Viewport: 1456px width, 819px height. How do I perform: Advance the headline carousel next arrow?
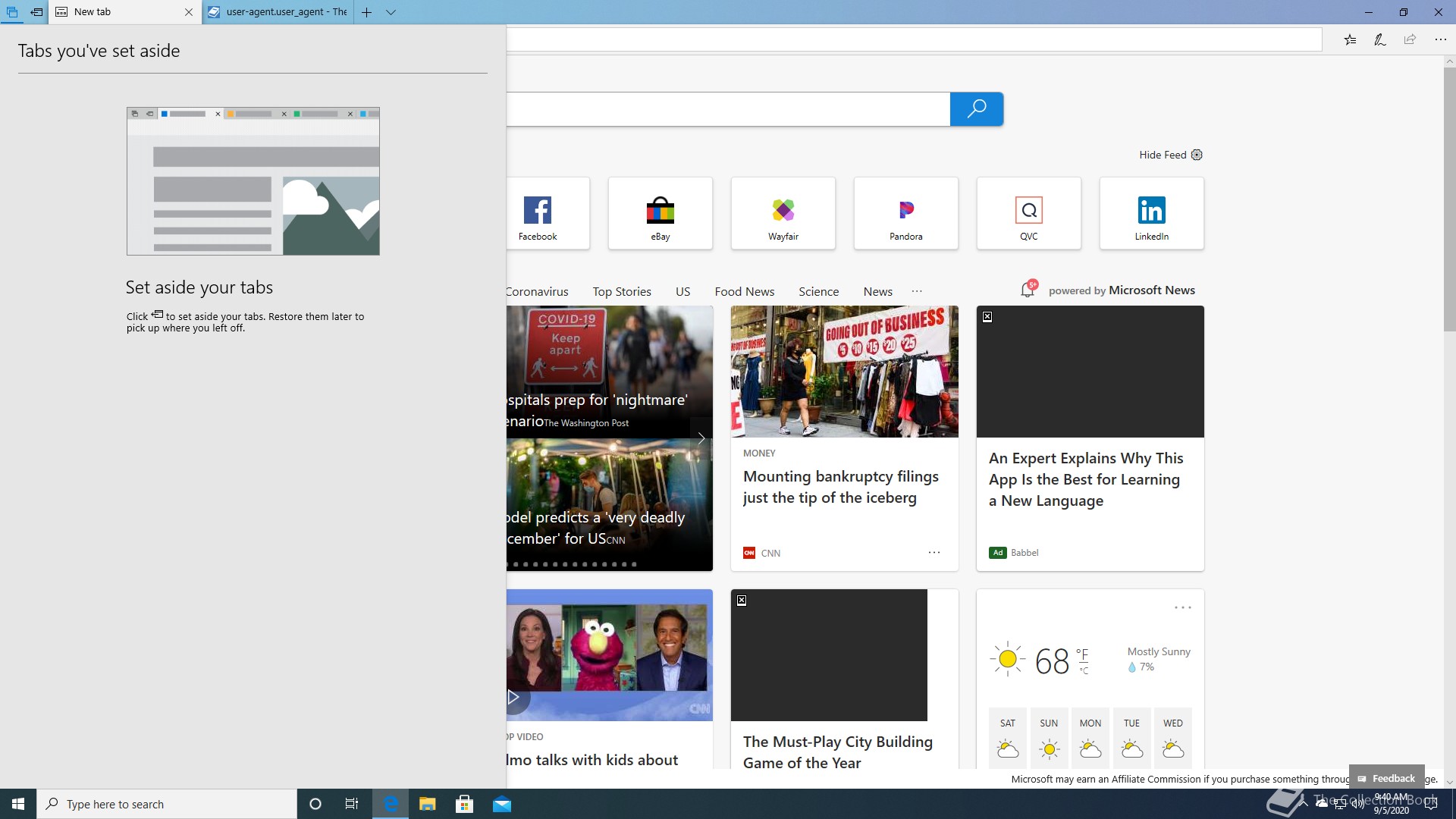pos(701,438)
